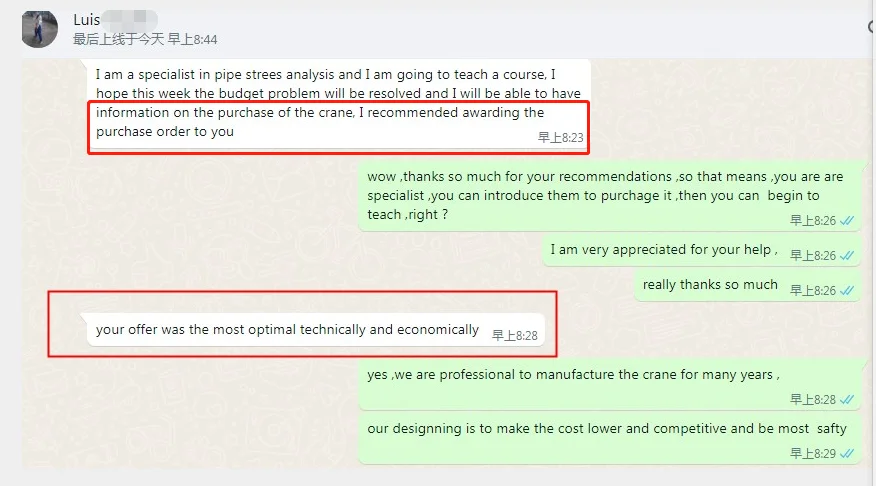876x486 pixels.
Task: Click the "I am very appreciated" message
Action: pyautogui.click(x=663, y=250)
